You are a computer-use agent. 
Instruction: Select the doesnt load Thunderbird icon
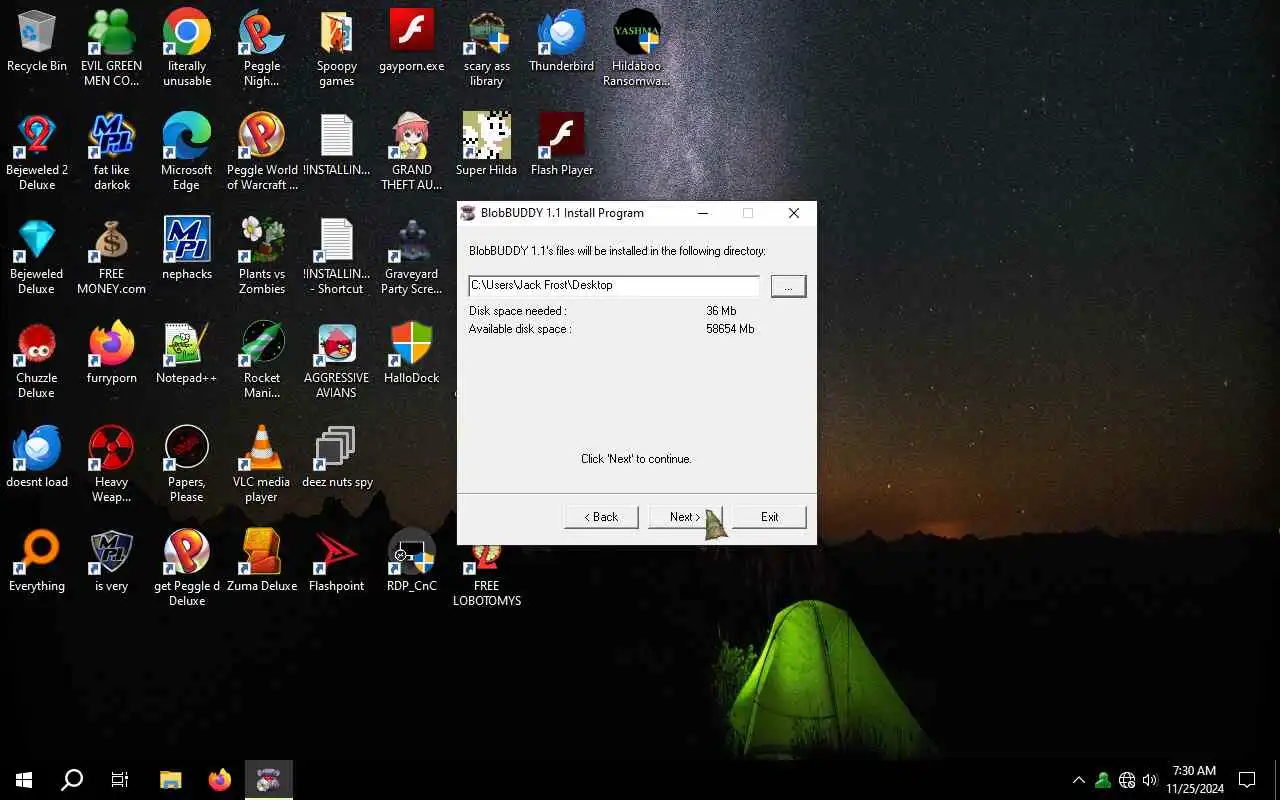point(37,457)
